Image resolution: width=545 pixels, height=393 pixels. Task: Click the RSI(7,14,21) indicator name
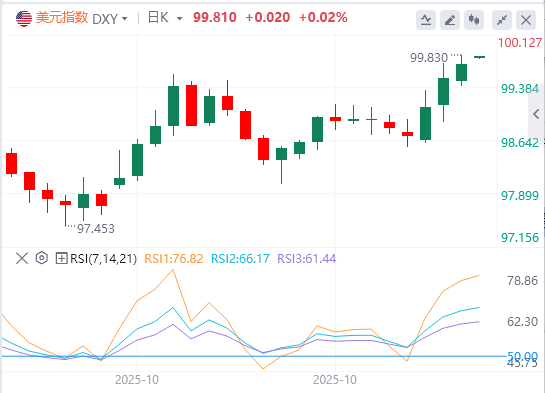pos(104,259)
